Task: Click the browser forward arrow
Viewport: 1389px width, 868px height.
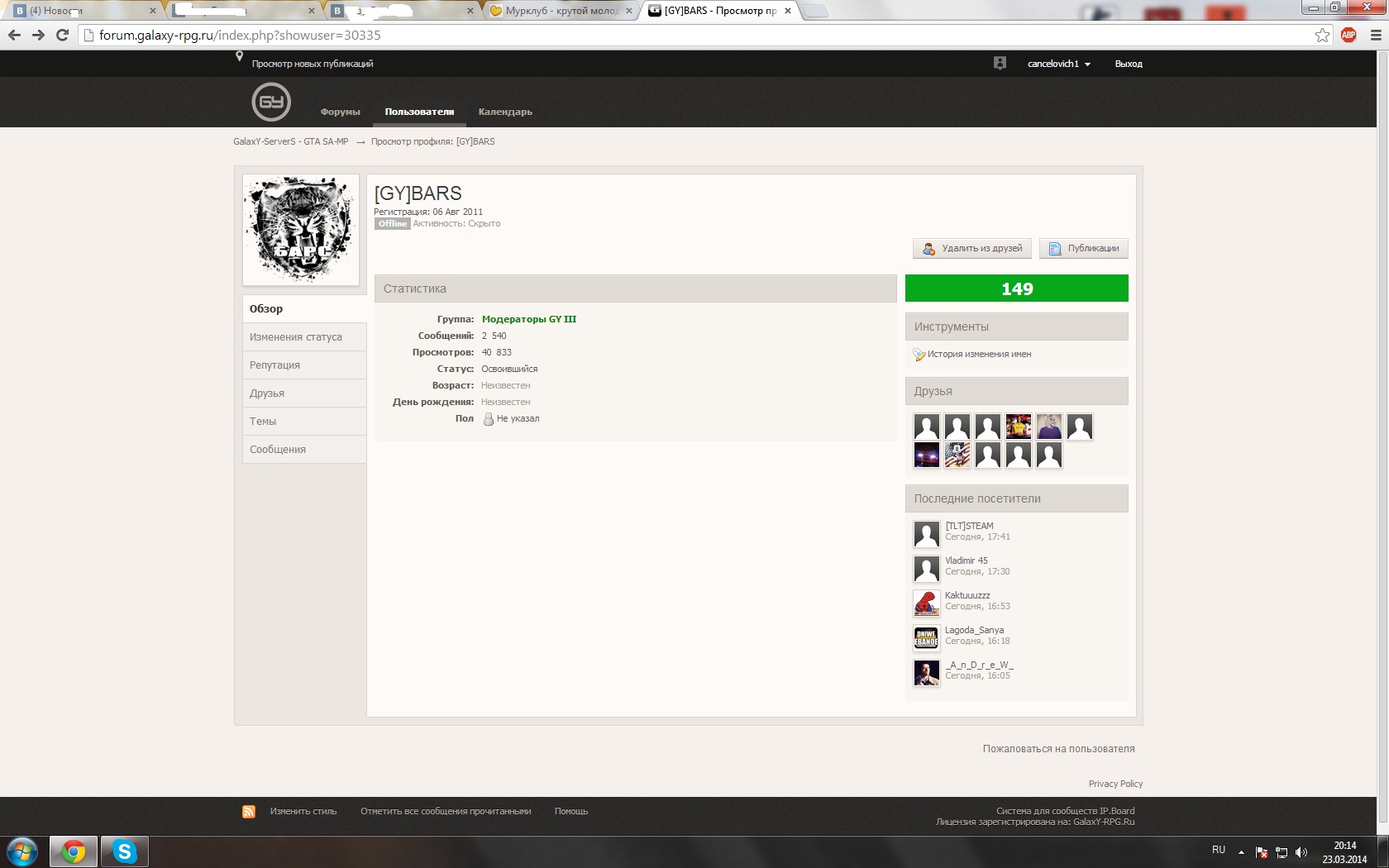Action: pos(38,35)
